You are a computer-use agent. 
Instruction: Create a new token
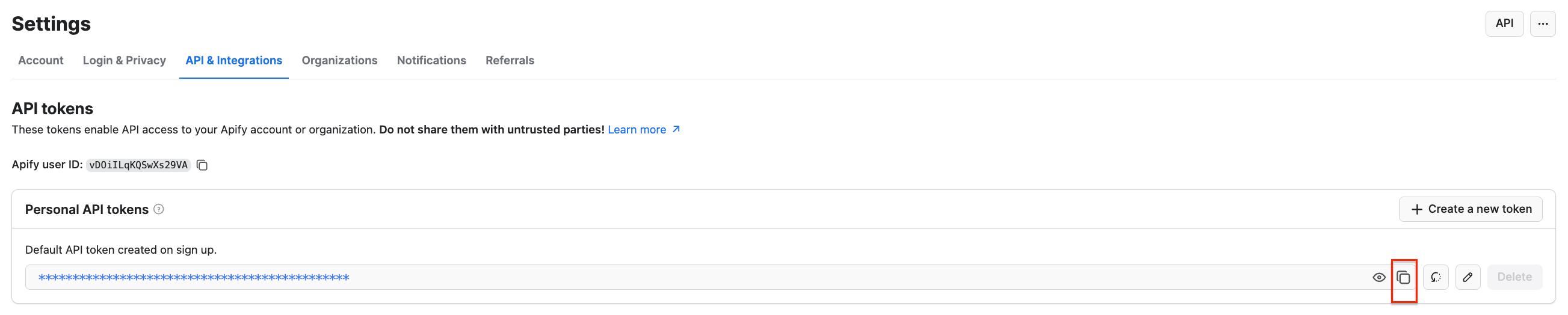pyautogui.click(x=1470, y=209)
